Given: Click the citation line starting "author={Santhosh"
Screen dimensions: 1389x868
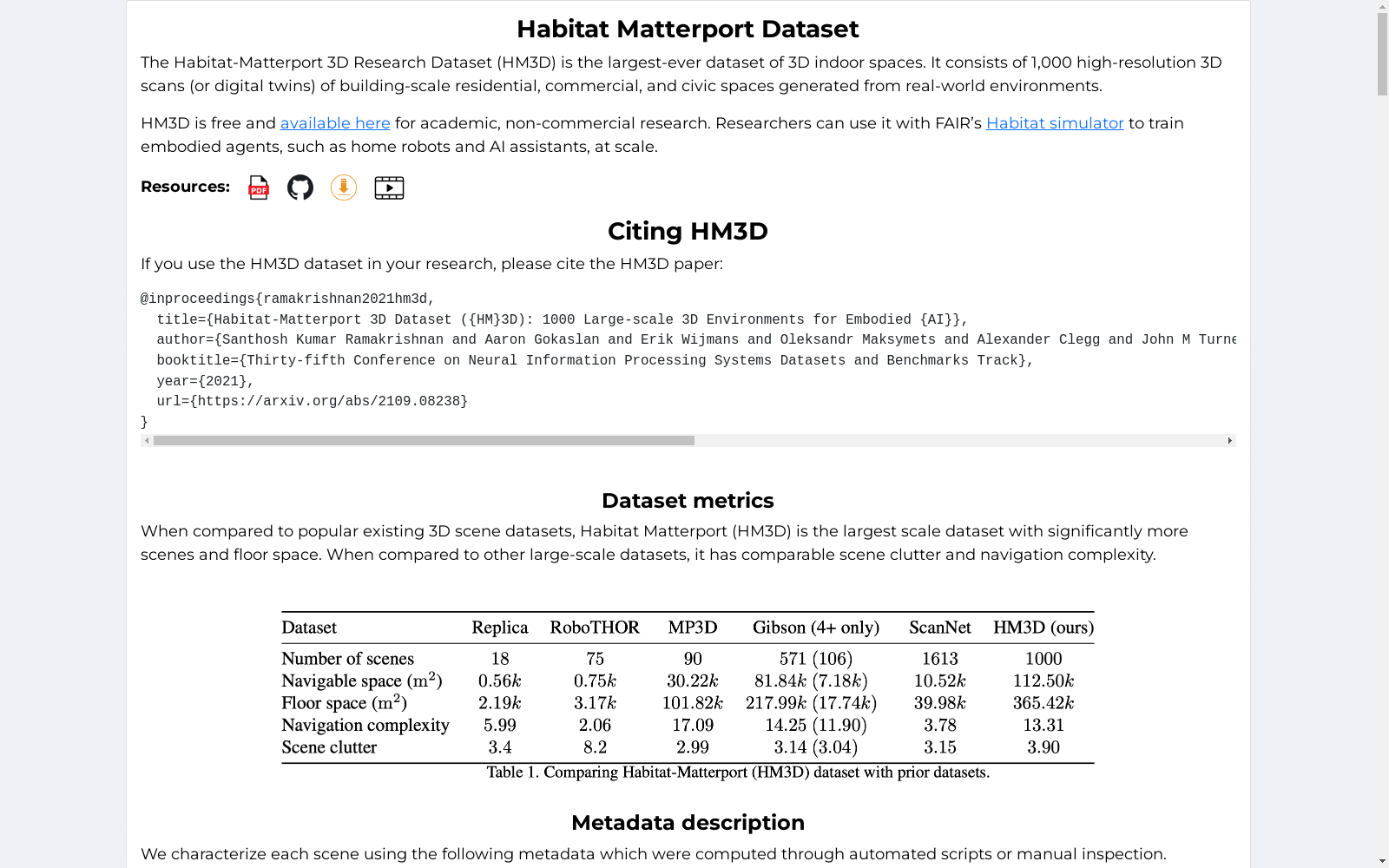Looking at the screenshot, I should click(x=696, y=340).
